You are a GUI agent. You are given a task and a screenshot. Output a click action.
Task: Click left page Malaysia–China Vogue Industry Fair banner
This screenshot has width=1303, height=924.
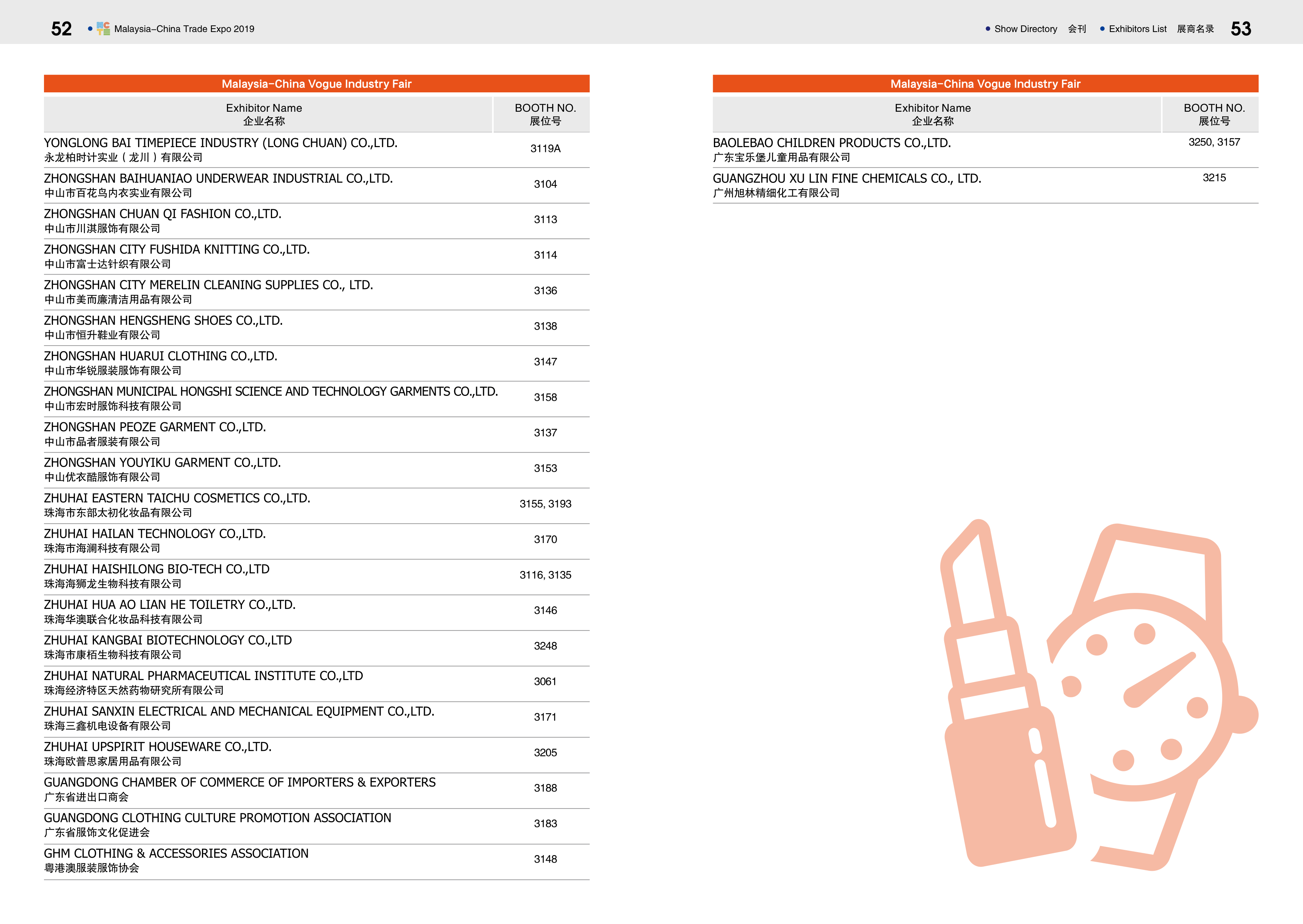316,84
